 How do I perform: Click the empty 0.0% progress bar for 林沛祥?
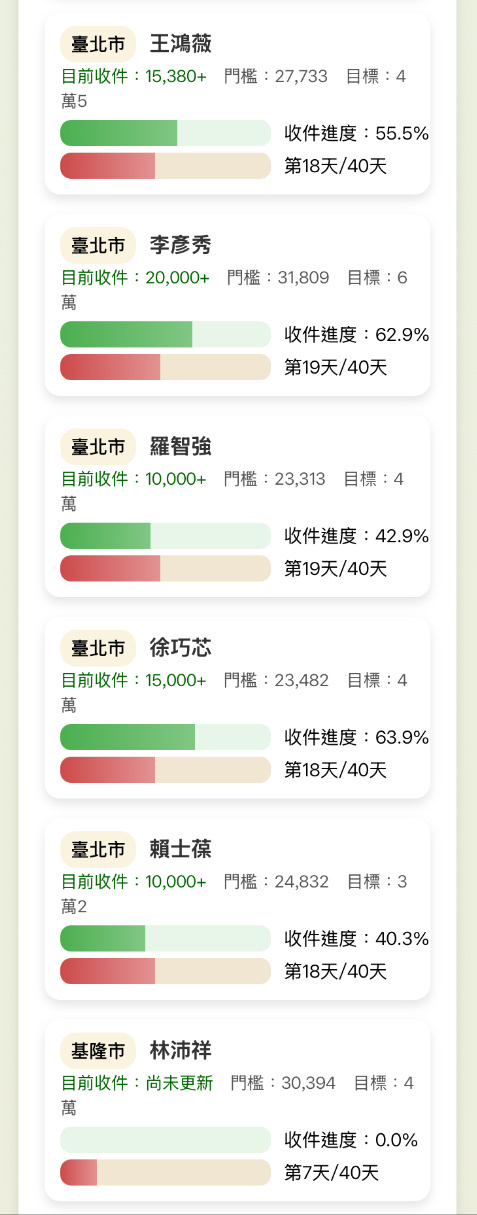[x=165, y=1140]
